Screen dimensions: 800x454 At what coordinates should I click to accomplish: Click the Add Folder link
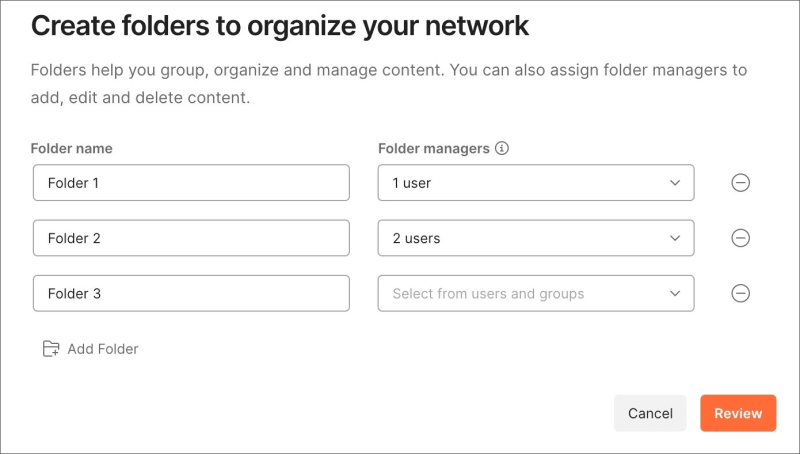(x=102, y=349)
